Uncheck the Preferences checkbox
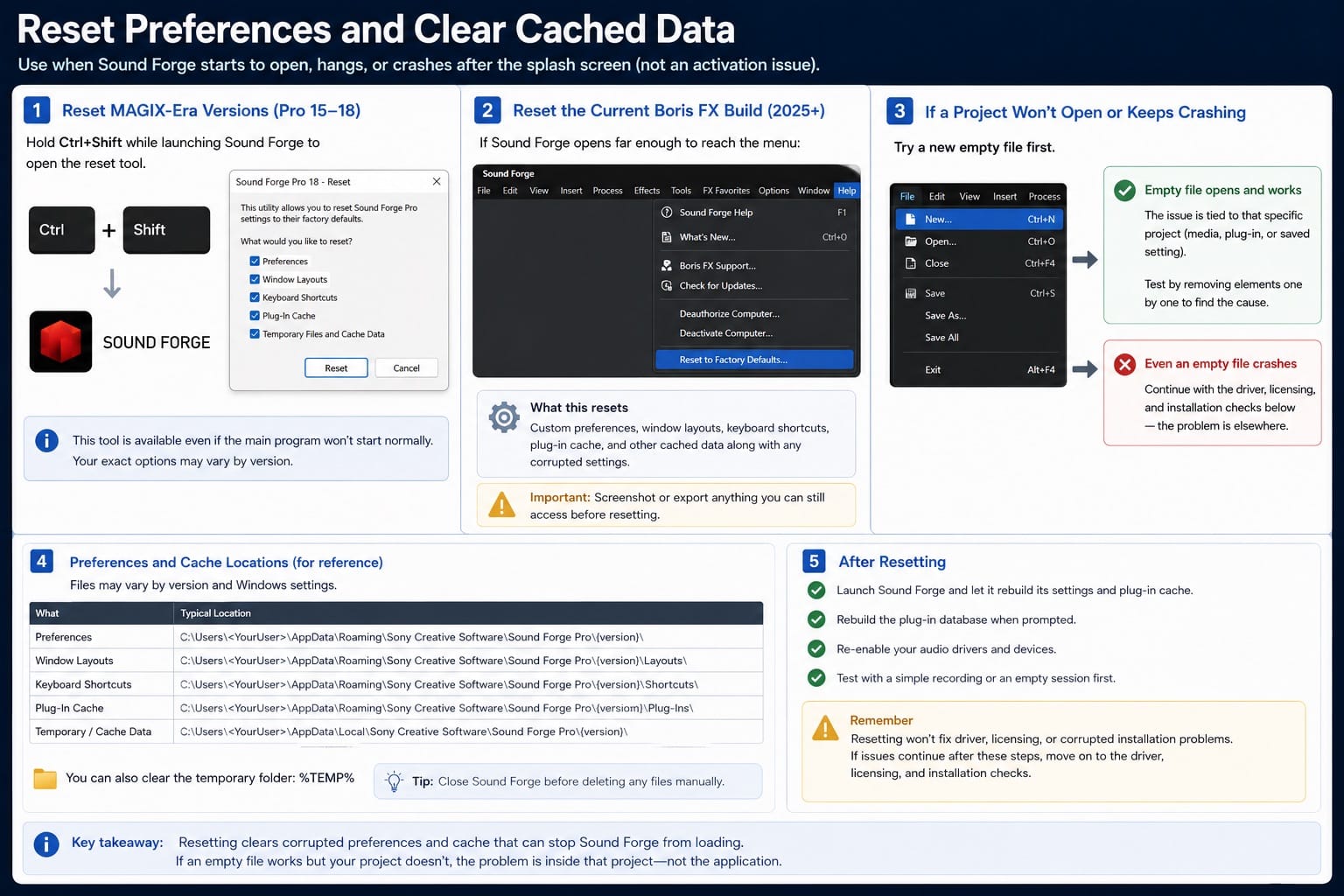 (255, 261)
